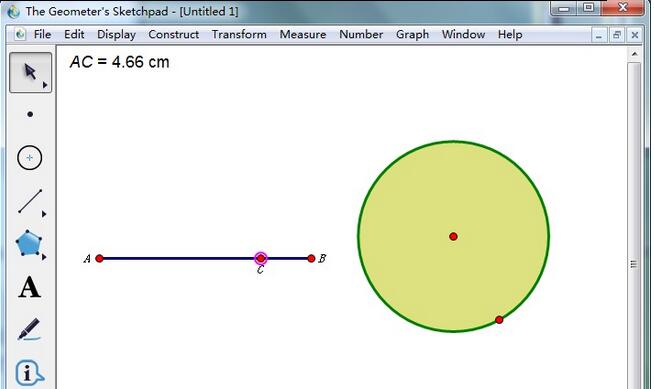Click the AC = 4.66 cm measurement
This screenshot has width=654, height=389.
(x=120, y=62)
